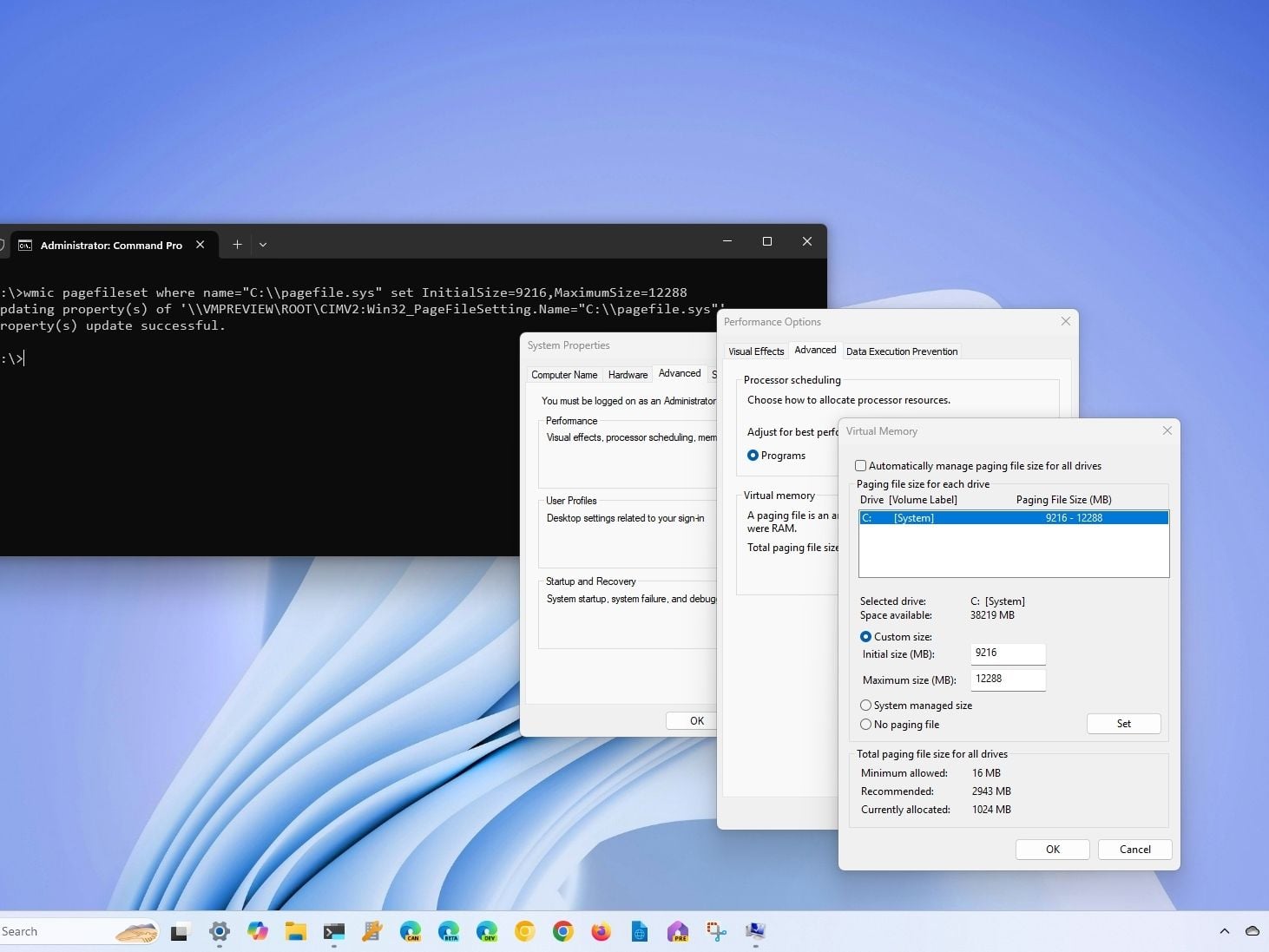Open Computer Name tab
The image size is (1269, 952).
pos(564,375)
